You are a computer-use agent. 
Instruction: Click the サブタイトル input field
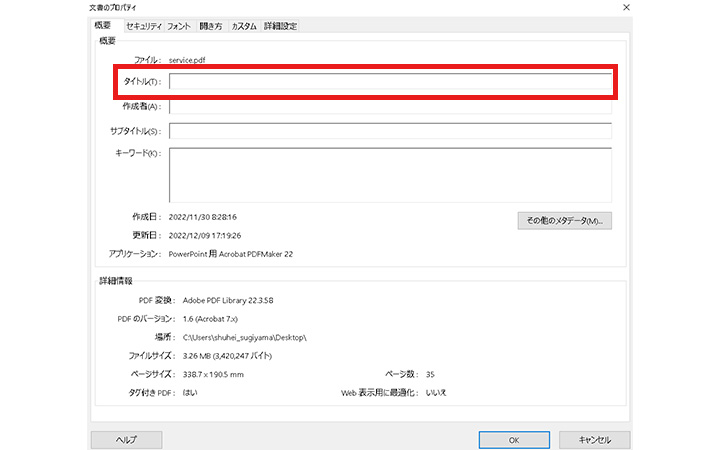(390, 131)
